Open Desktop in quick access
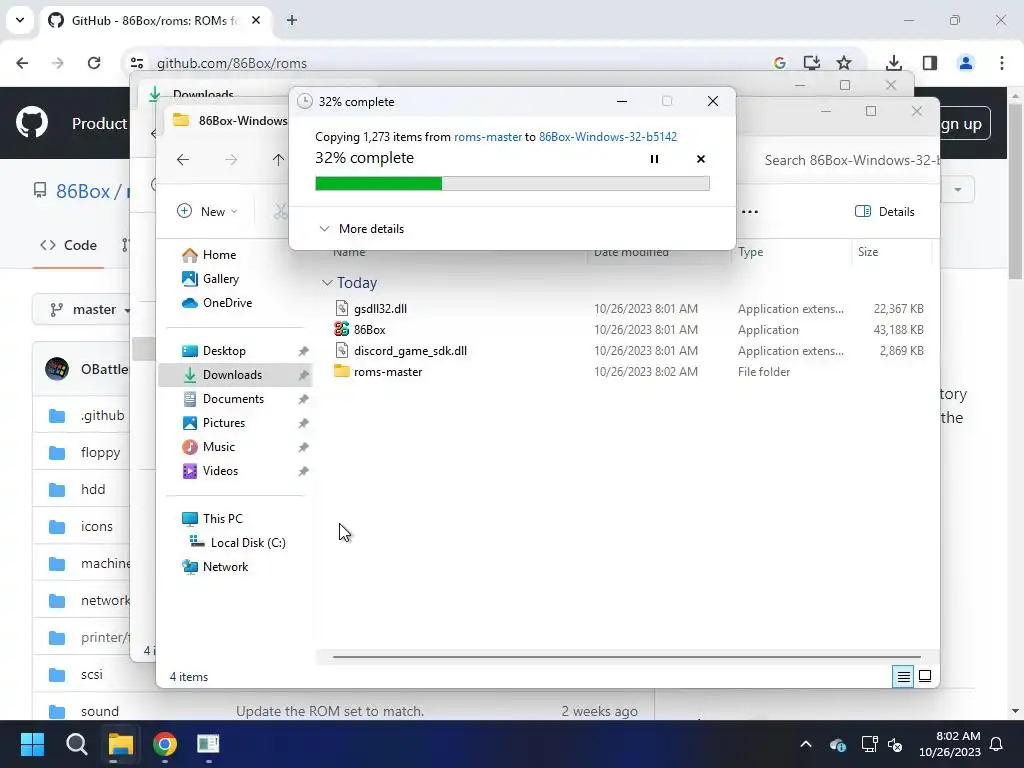 click(224, 351)
